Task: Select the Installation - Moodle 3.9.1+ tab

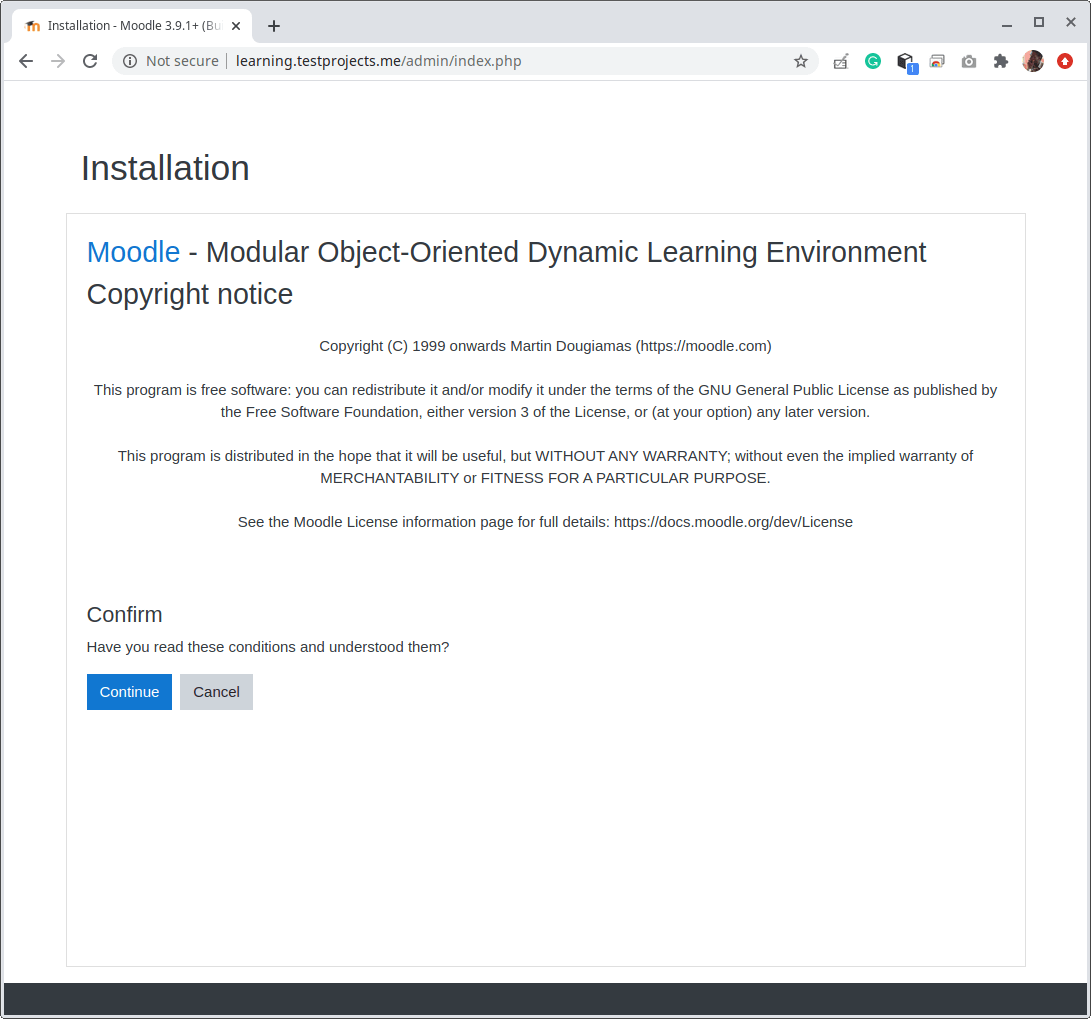Action: 132,26
